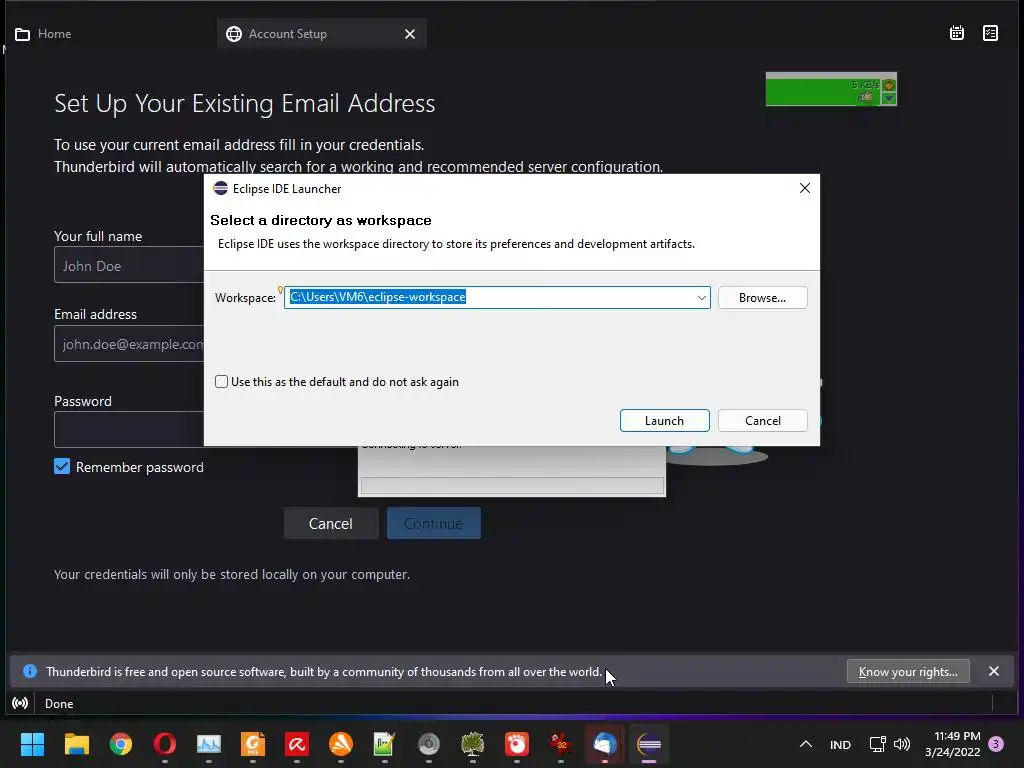The image size is (1024, 768).
Task: Open the gray disc app on taskbar
Action: [429, 744]
